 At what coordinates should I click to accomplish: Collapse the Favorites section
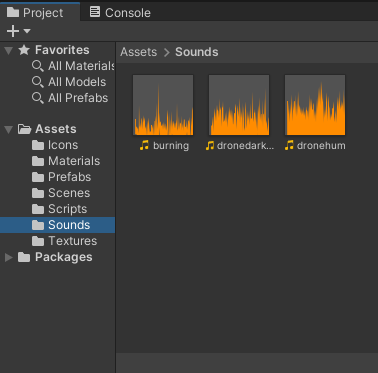[x=8, y=50]
